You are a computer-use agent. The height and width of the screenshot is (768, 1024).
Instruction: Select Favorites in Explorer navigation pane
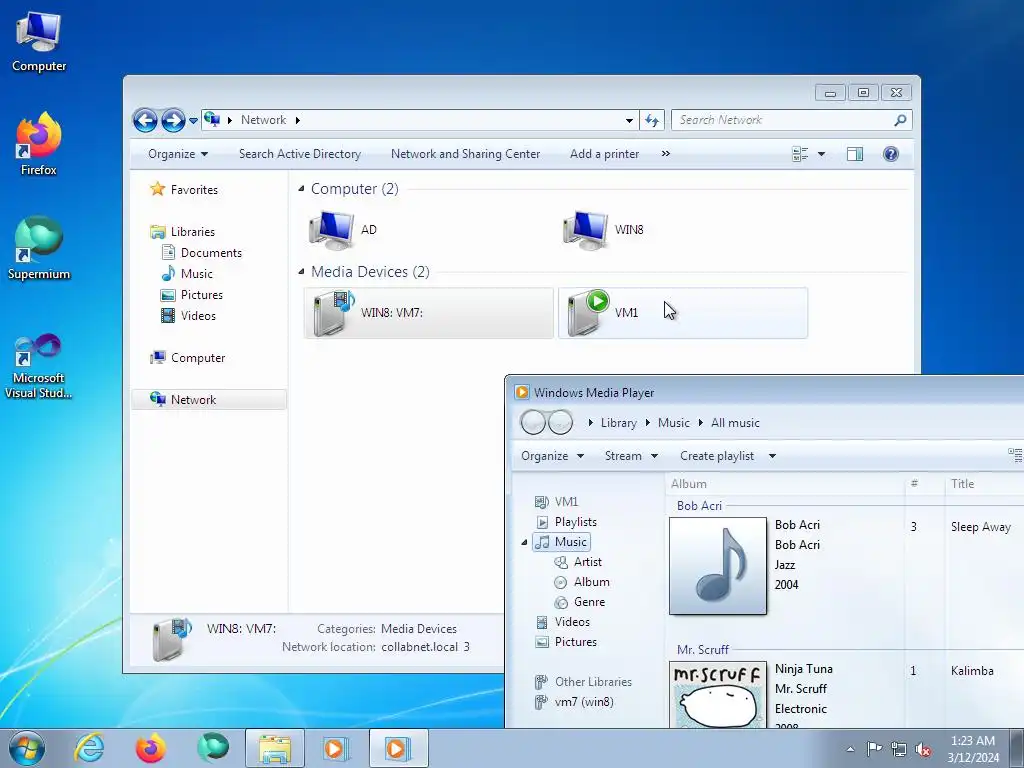point(194,190)
